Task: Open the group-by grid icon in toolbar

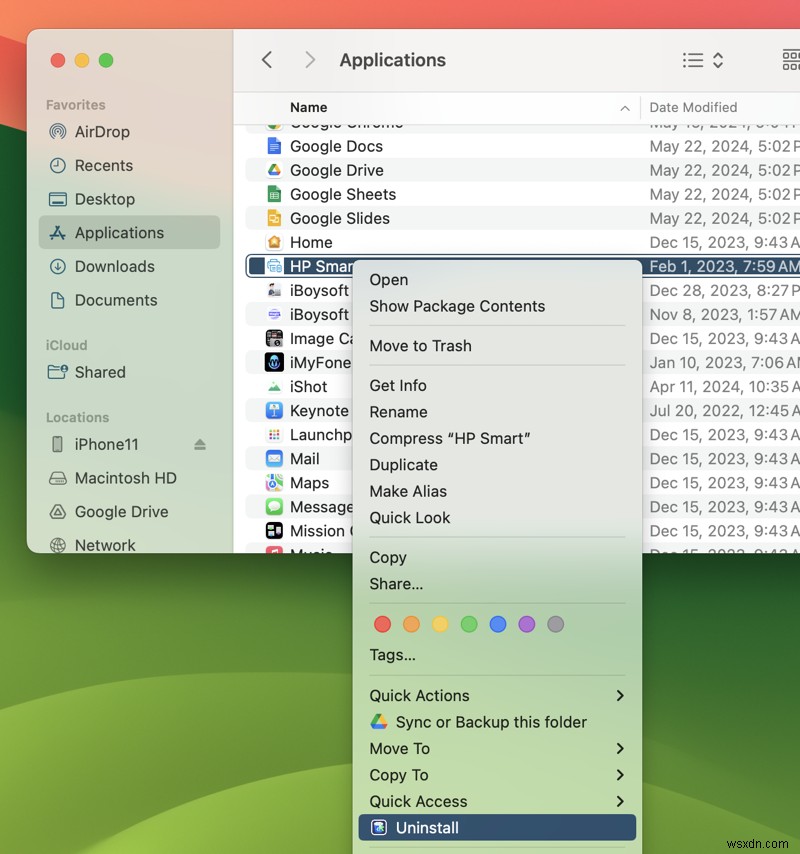Action: point(791,60)
